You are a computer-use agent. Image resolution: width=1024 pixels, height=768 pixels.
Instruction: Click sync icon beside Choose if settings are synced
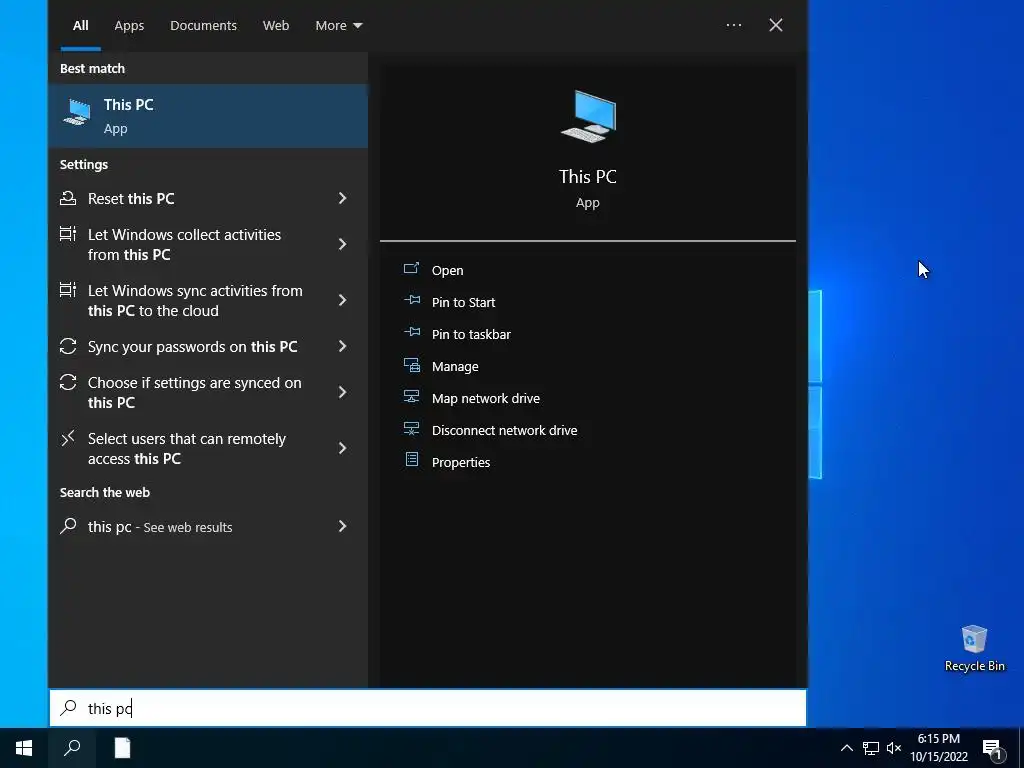point(68,381)
